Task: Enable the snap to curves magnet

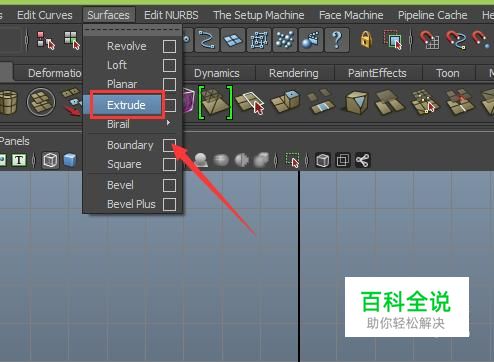Action: pyautogui.click(x=456, y=40)
